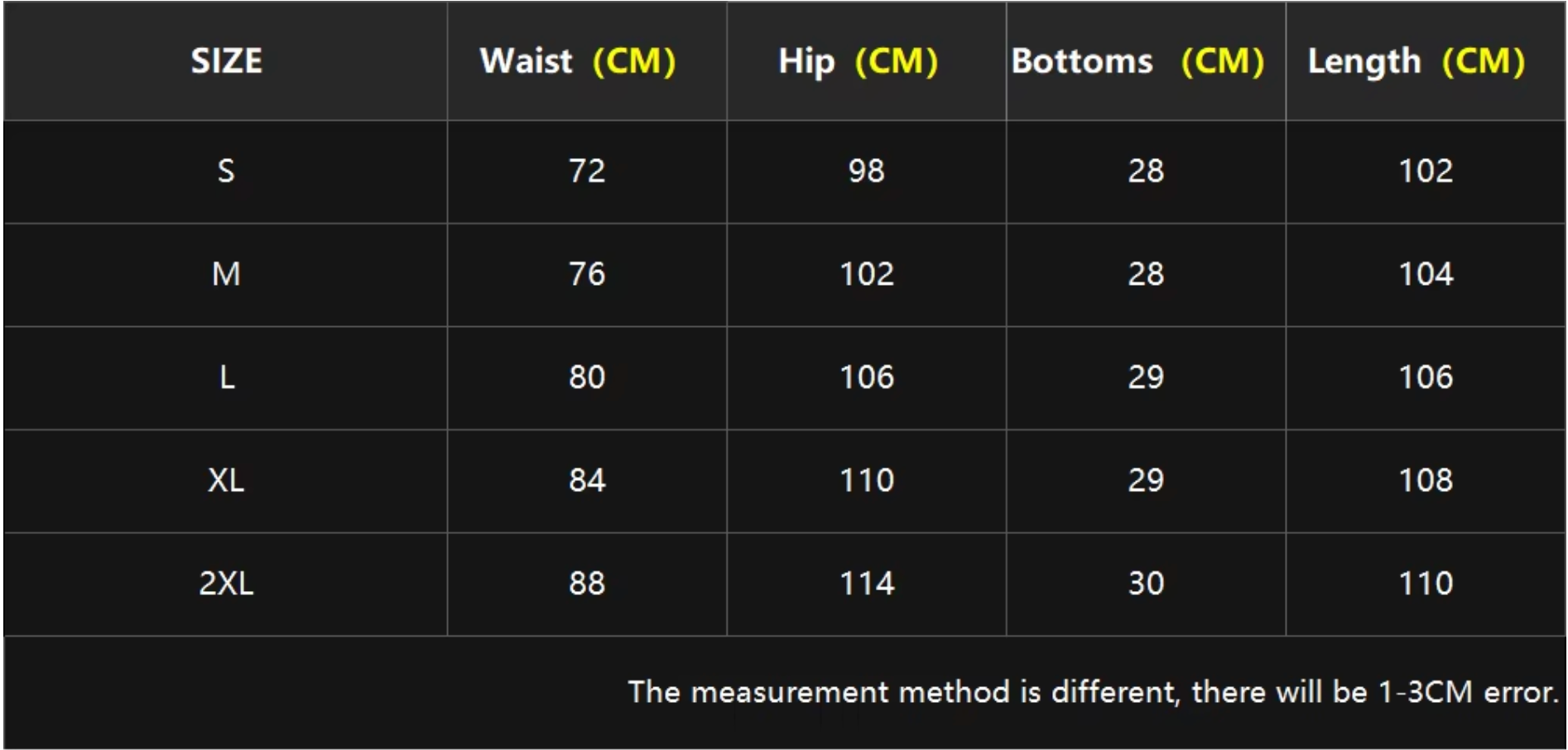Click hip value 98 for size S

coord(866,171)
